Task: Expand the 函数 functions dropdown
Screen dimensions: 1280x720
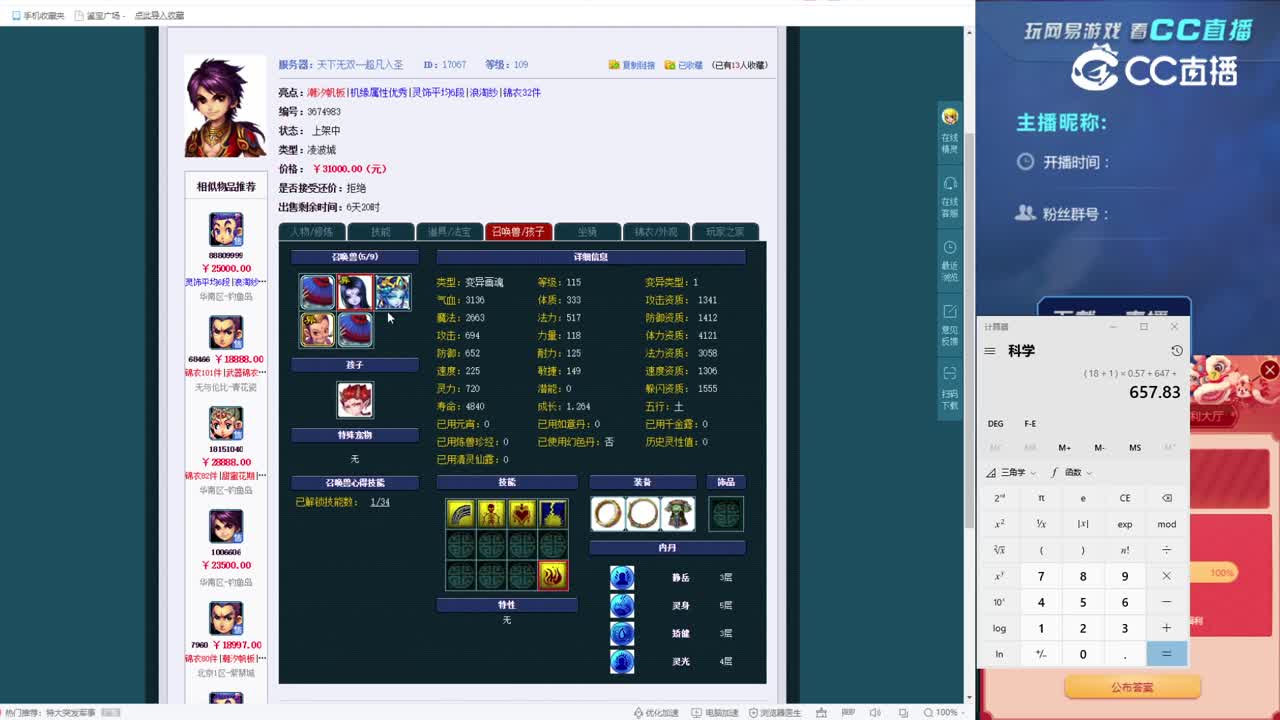Action: [1071, 472]
